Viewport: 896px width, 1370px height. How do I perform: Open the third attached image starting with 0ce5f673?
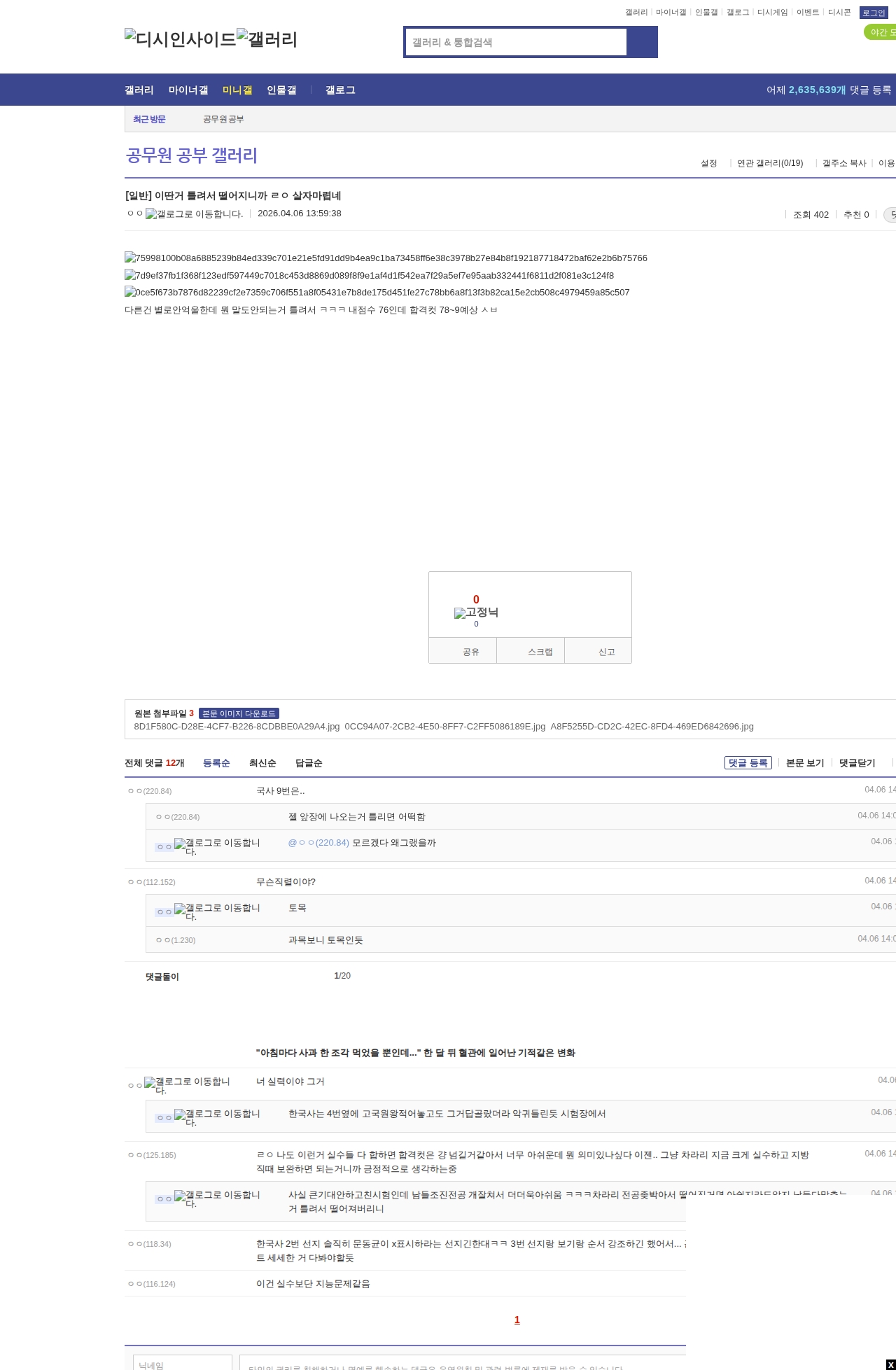pyautogui.click(x=377, y=293)
